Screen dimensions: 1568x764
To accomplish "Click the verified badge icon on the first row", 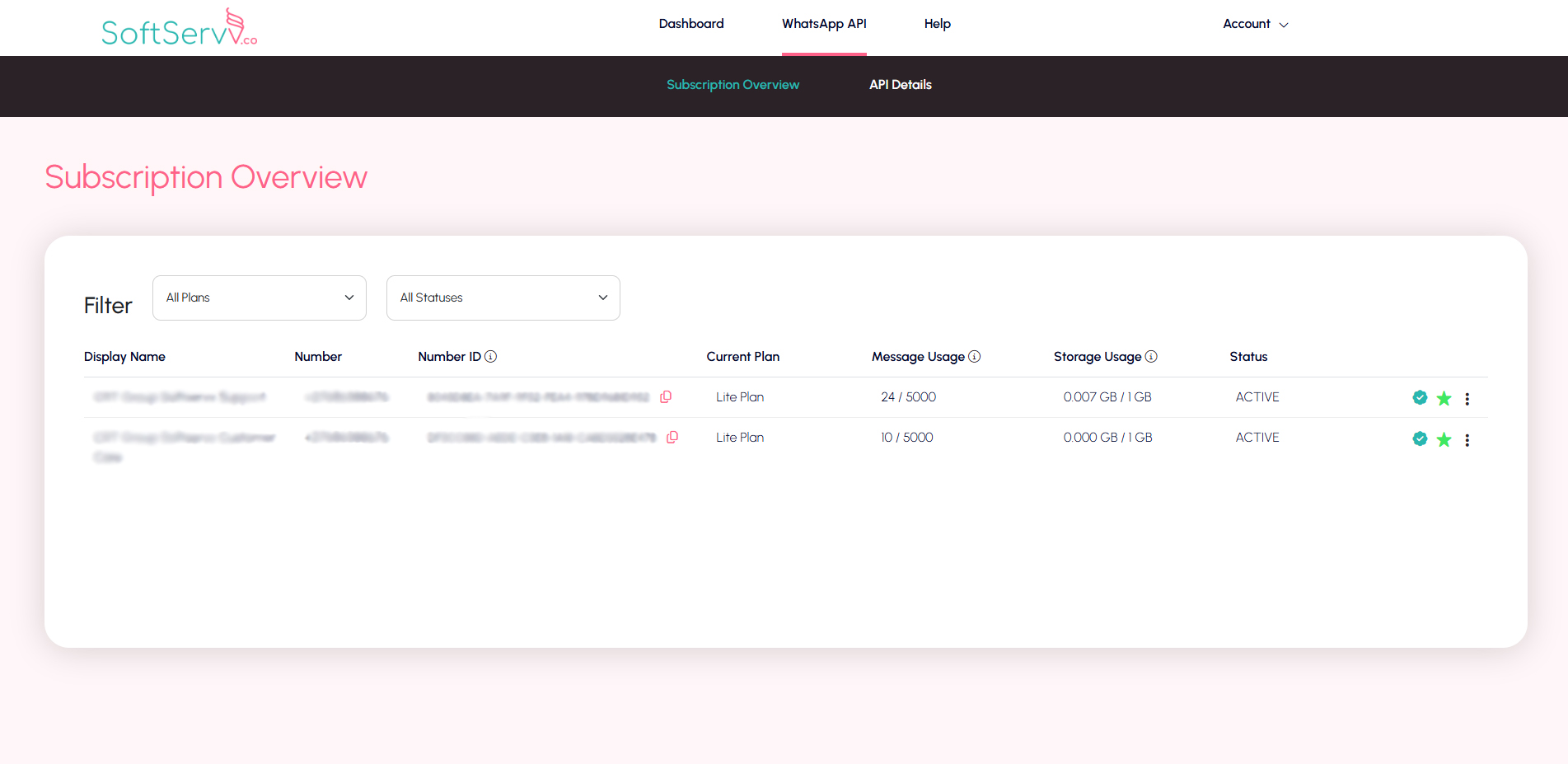I will tap(1420, 397).
